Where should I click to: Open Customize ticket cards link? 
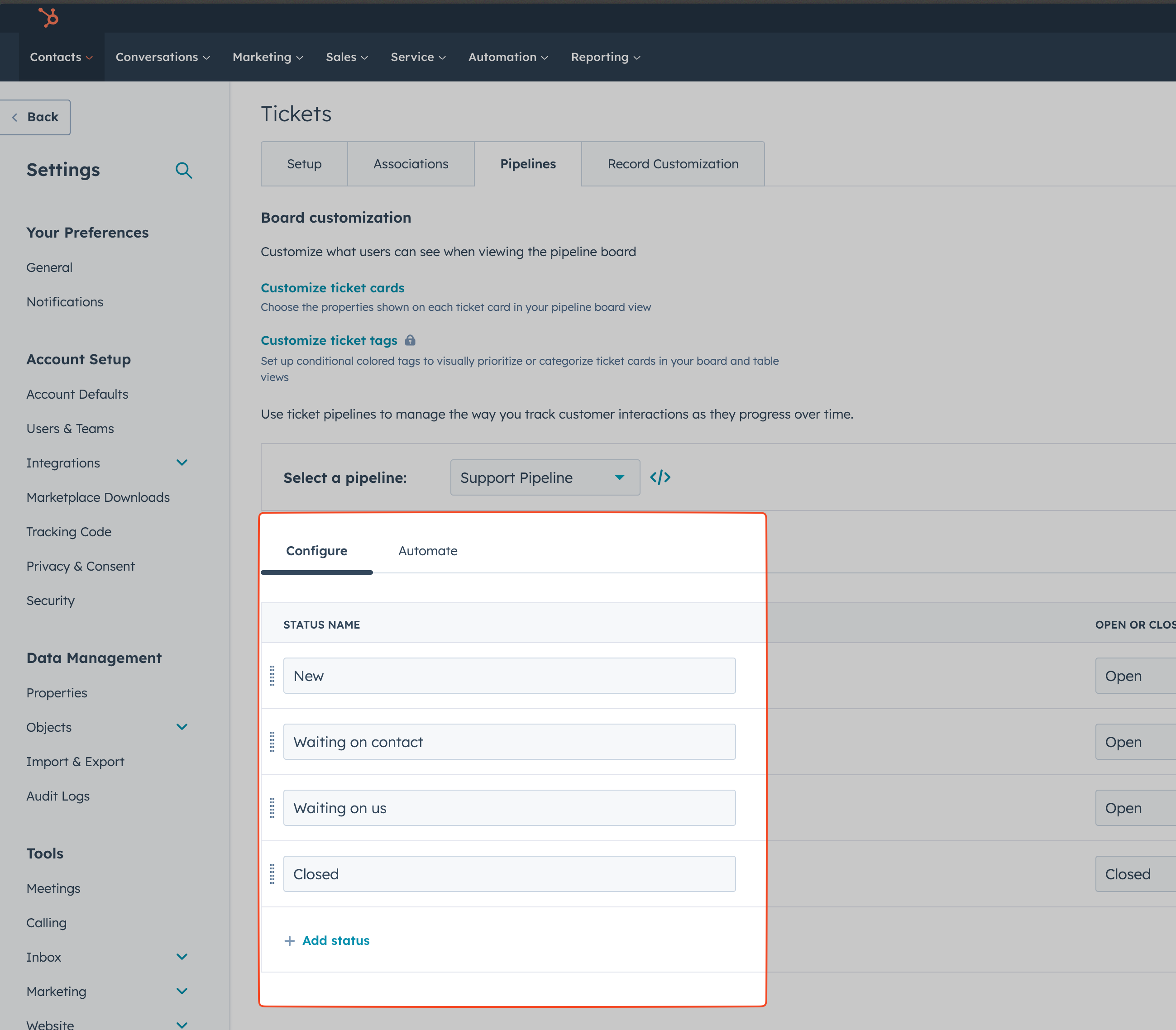pos(332,287)
